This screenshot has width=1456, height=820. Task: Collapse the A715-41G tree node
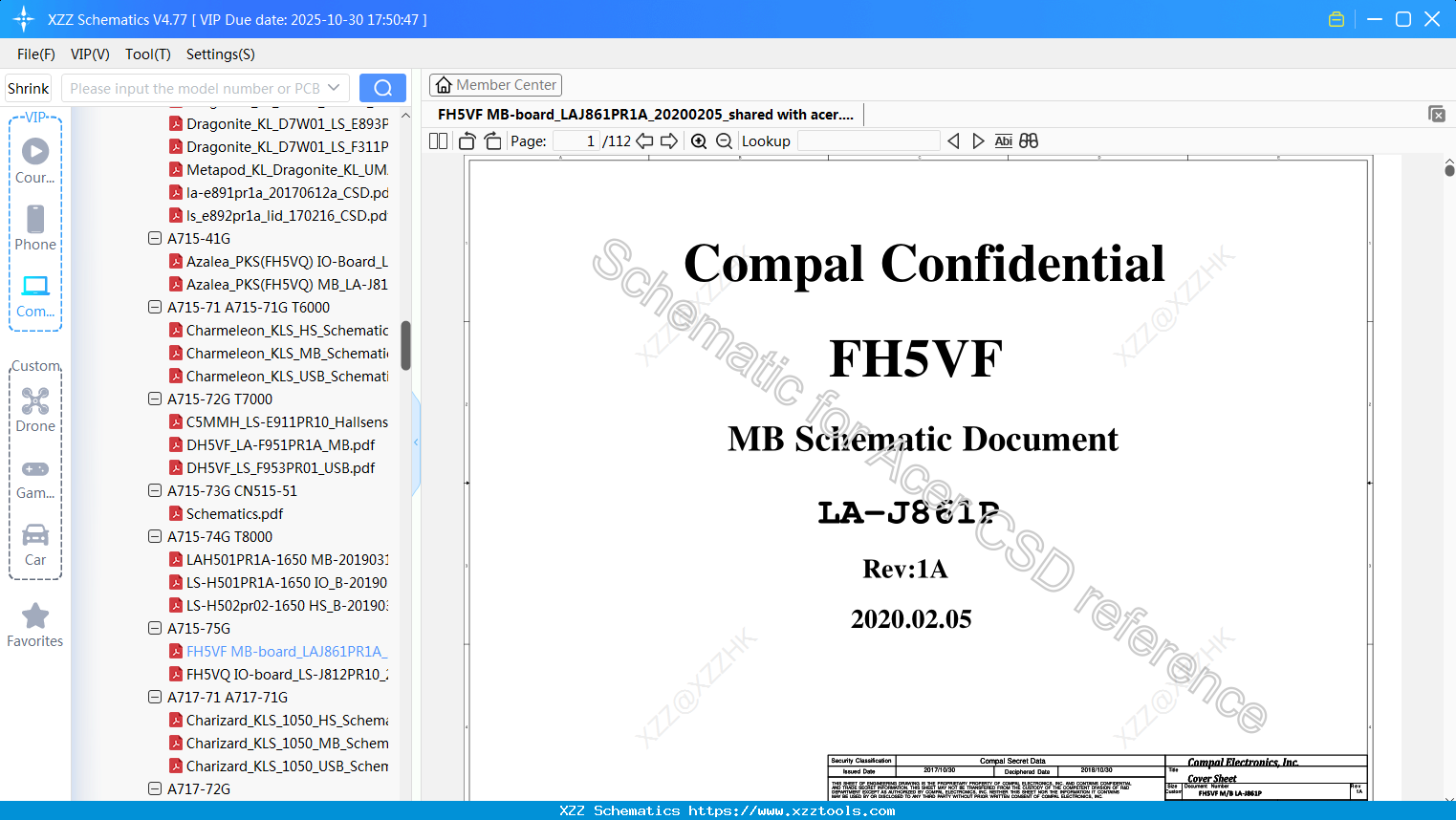pyautogui.click(x=155, y=238)
